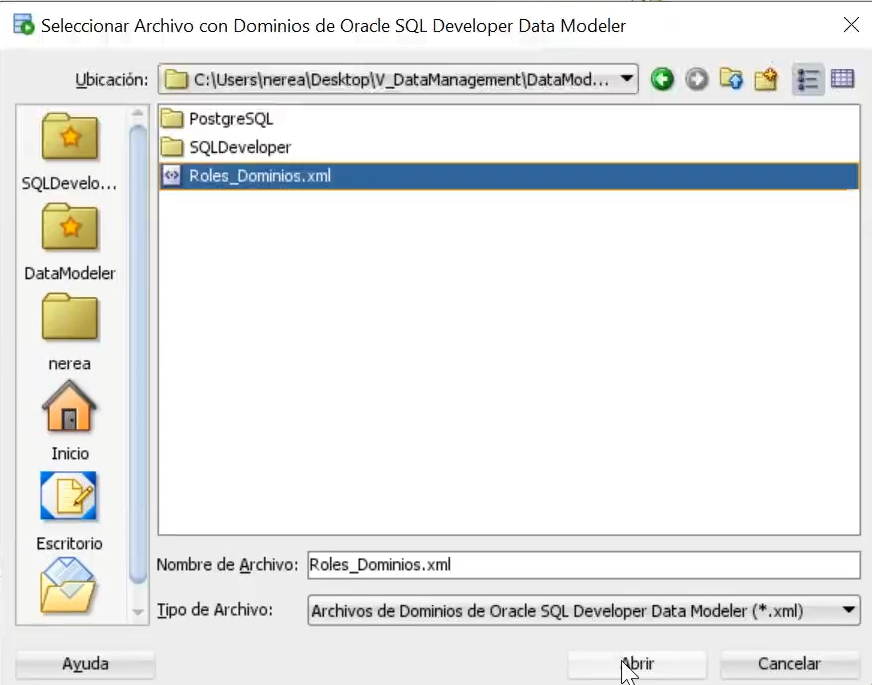Go back with the green arrow icon

(x=662, y=79)
